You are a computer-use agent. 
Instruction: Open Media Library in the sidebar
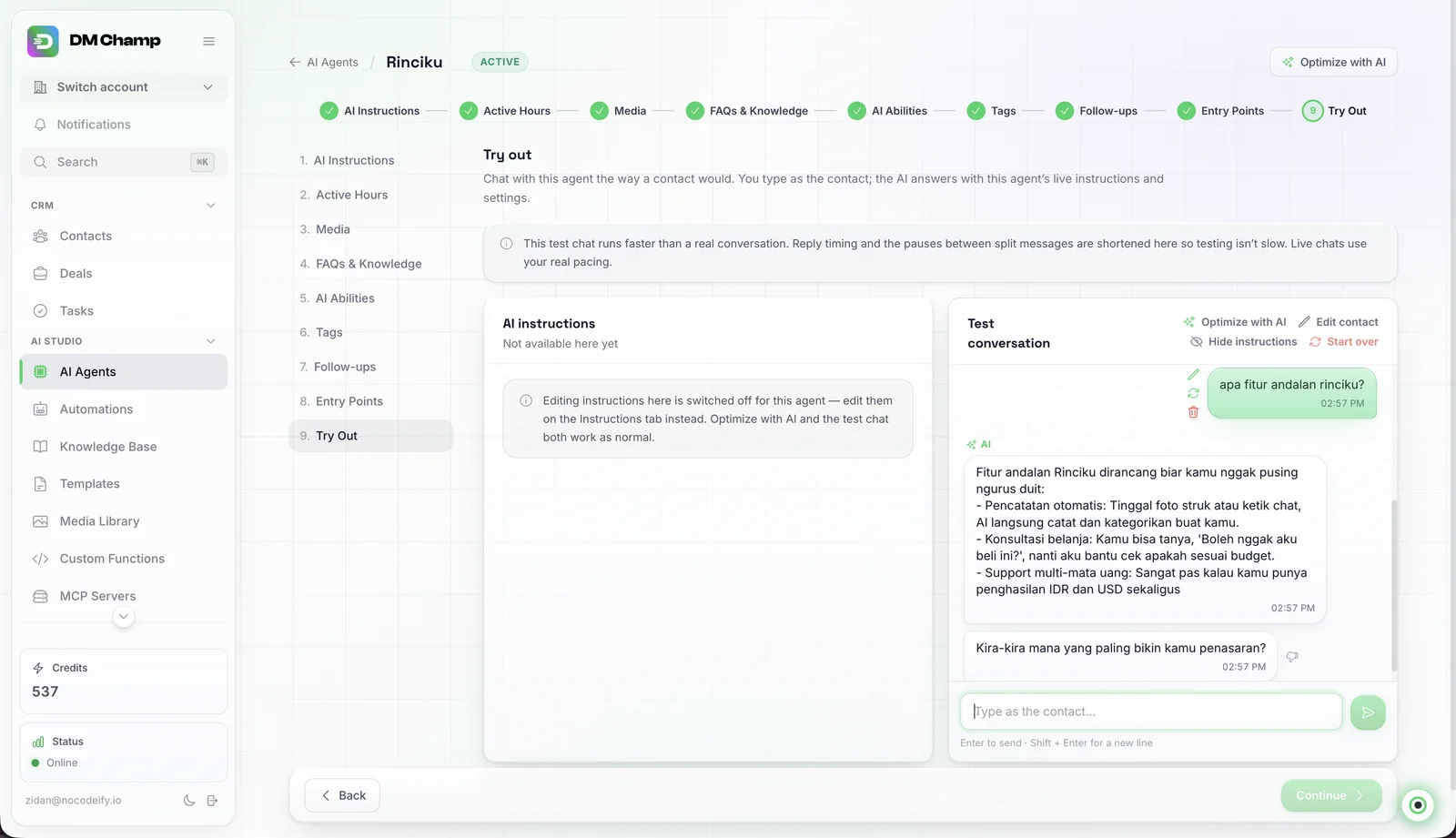[x=123, y=521]
